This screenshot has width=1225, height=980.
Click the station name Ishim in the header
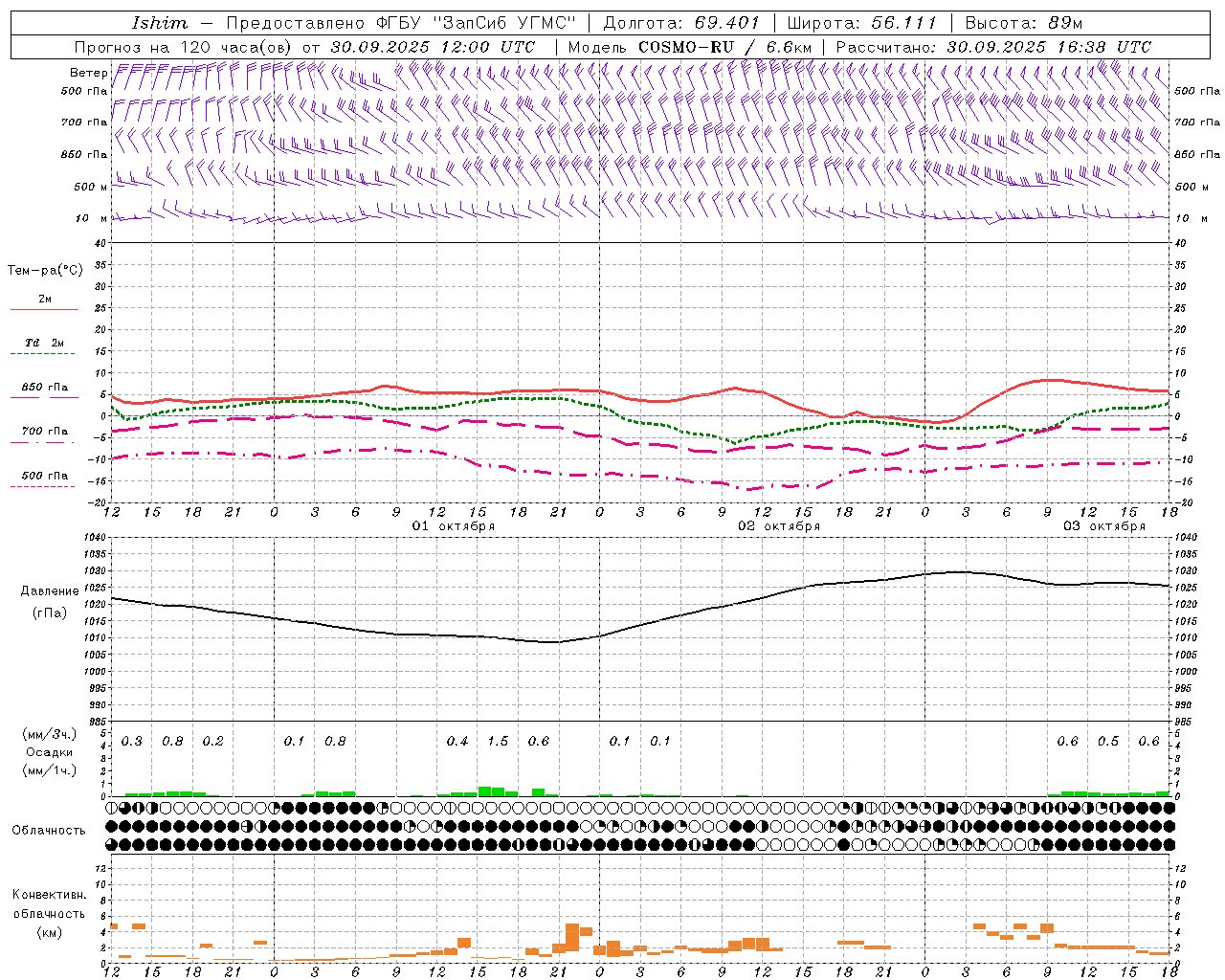tap(160, 23)
